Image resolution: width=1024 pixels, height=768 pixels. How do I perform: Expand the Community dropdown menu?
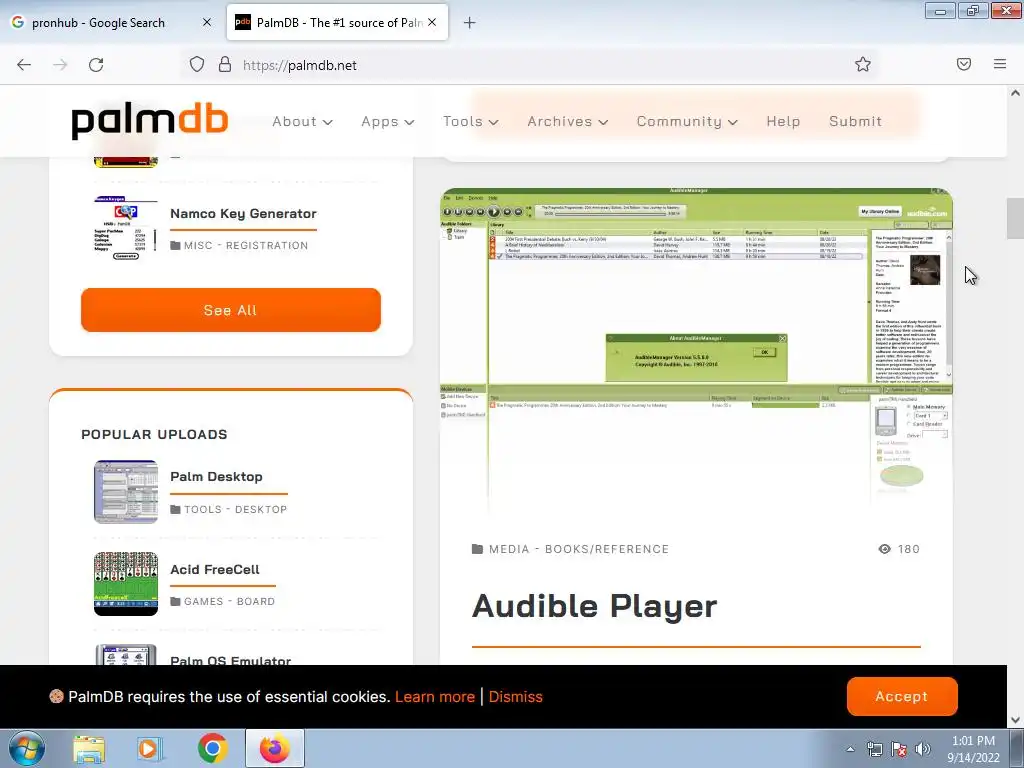click(687, 121)
